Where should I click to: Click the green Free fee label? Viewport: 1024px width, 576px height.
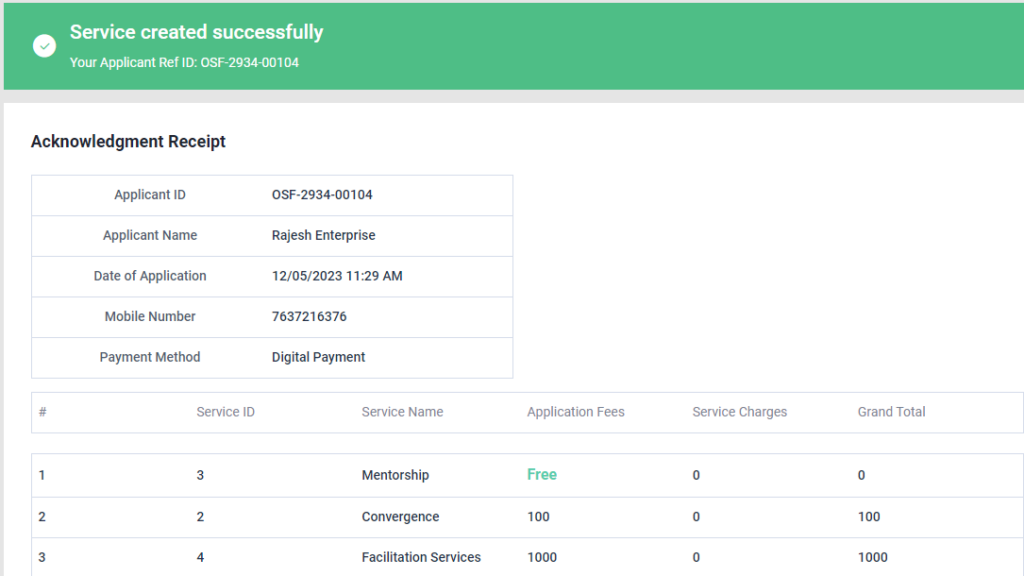(541, 475)
